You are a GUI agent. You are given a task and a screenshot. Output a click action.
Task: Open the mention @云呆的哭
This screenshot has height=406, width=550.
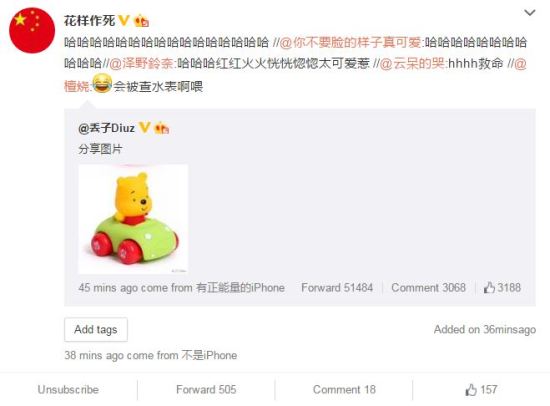click(x=412, y=64)
